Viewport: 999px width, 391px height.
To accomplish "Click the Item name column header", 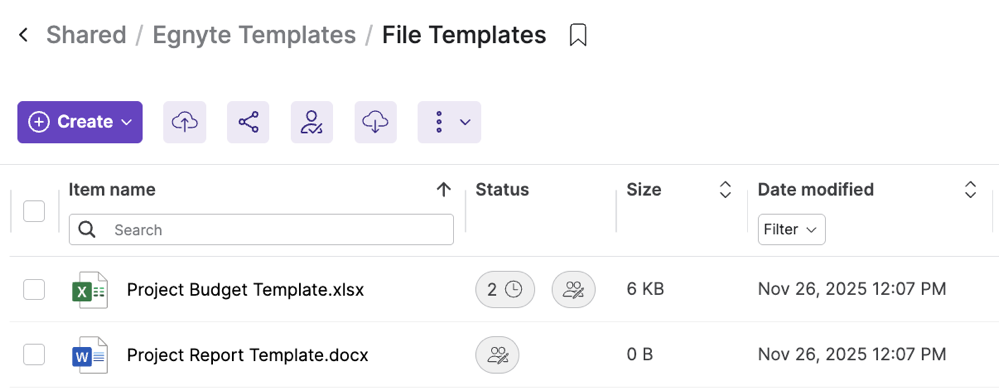I will pos(112,190).
